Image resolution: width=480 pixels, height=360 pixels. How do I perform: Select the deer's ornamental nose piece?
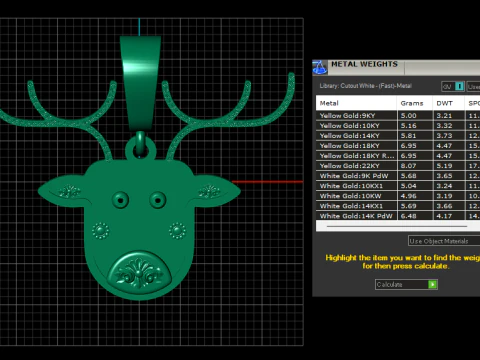[139, 272]
